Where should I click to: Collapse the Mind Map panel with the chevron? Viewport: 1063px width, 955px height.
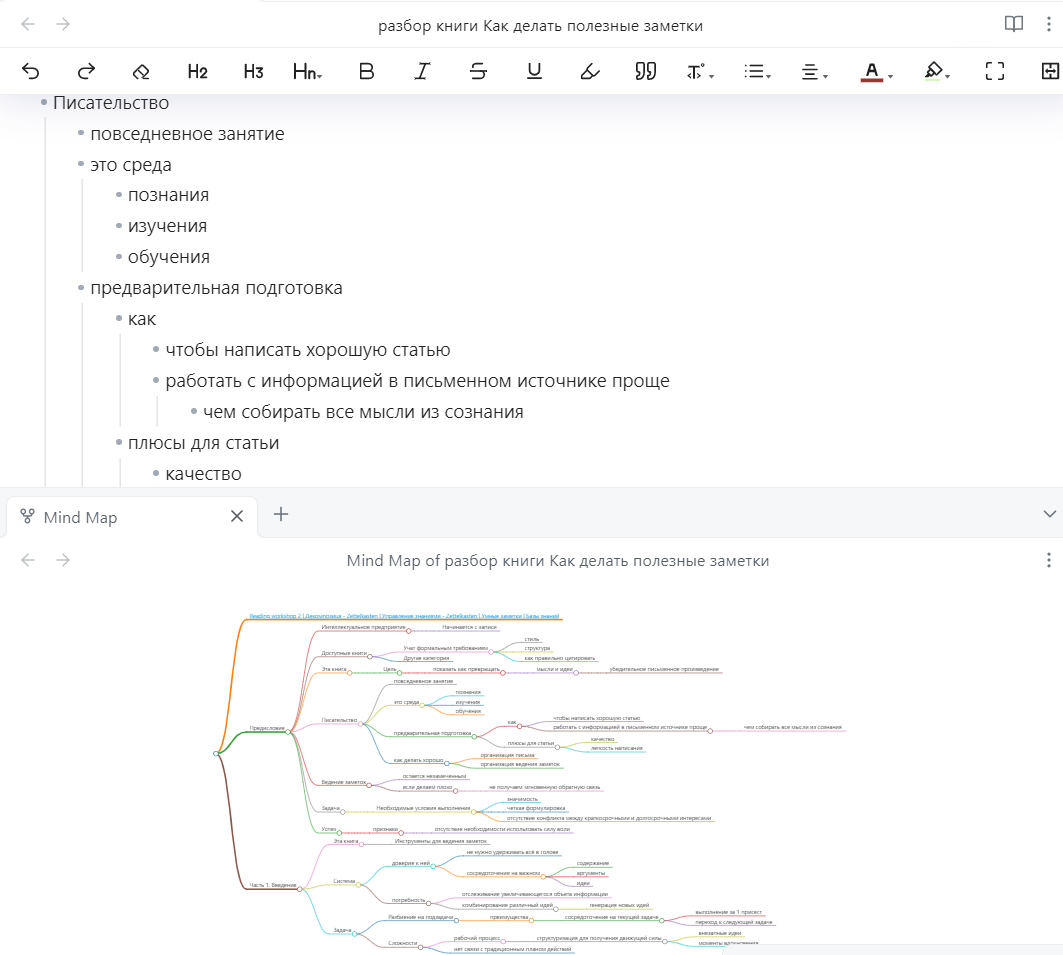pos(1048,513)
